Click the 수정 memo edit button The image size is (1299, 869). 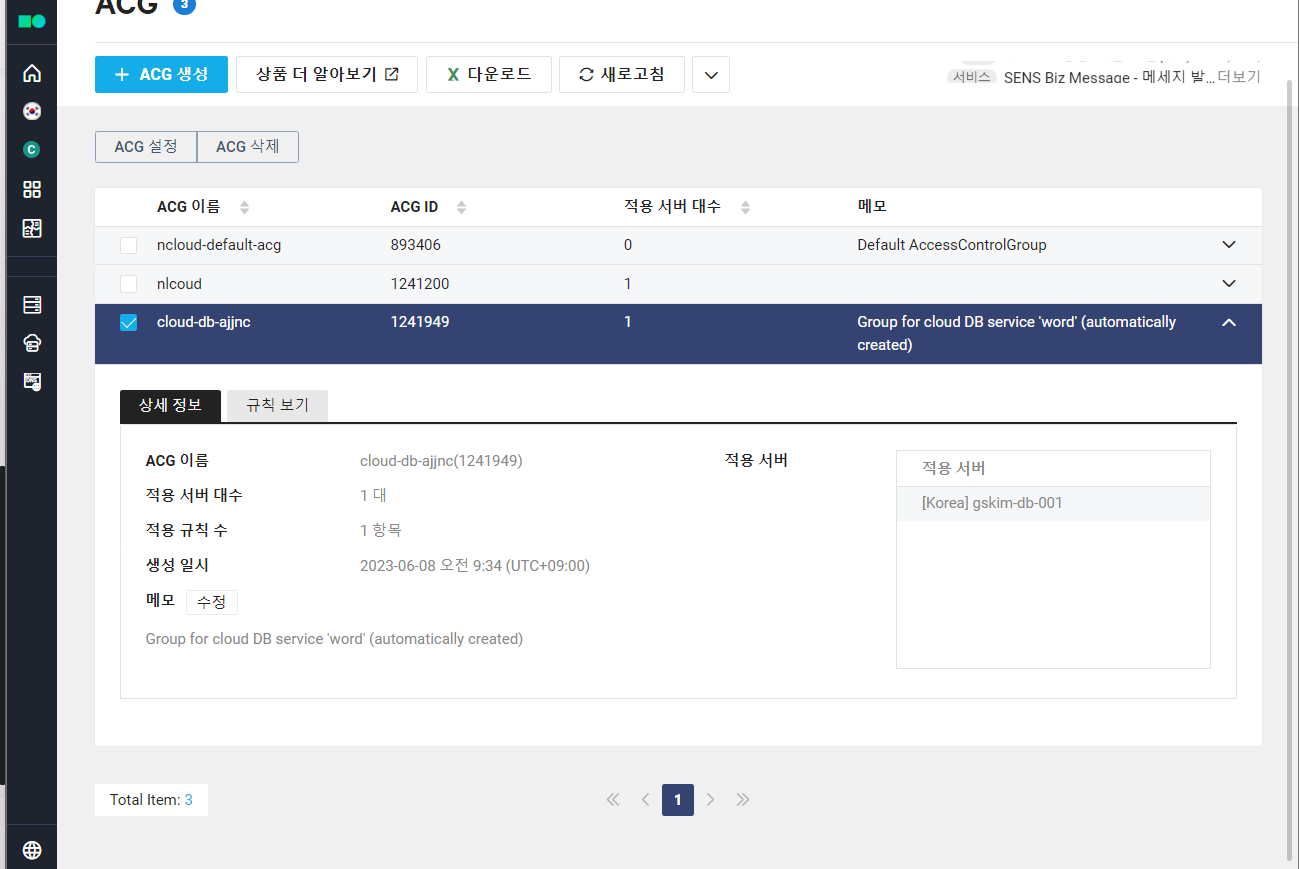212,602
